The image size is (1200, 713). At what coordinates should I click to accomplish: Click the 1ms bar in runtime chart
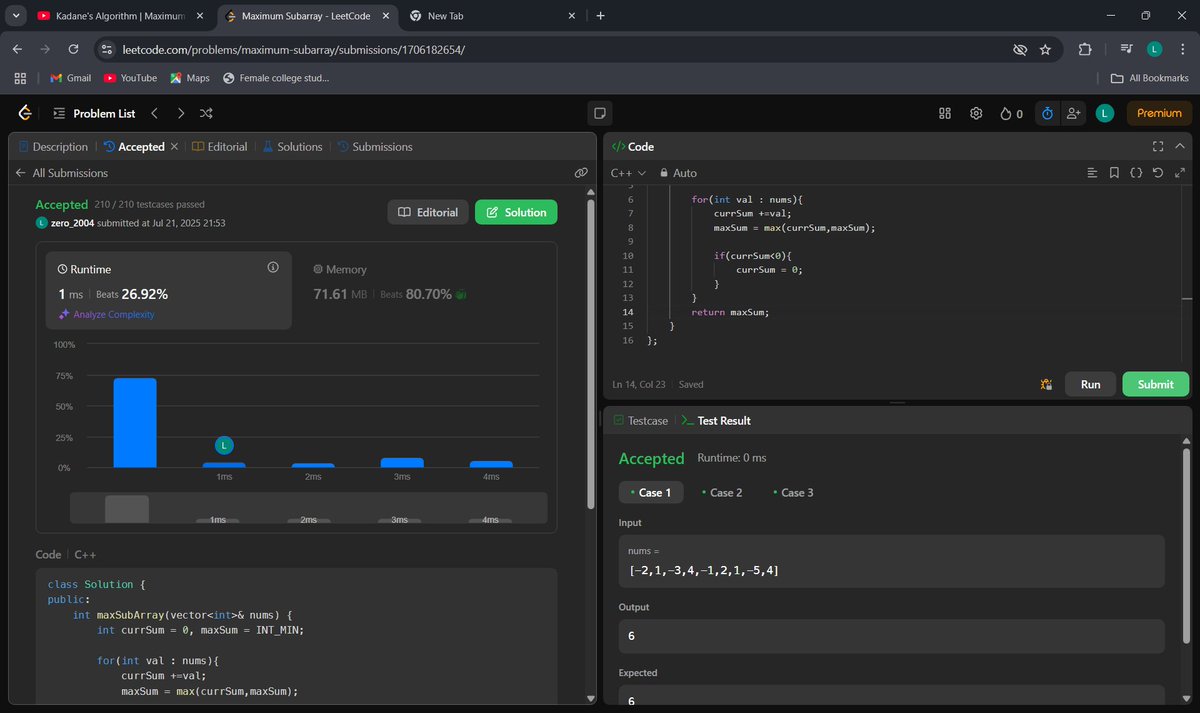(224, 465)
